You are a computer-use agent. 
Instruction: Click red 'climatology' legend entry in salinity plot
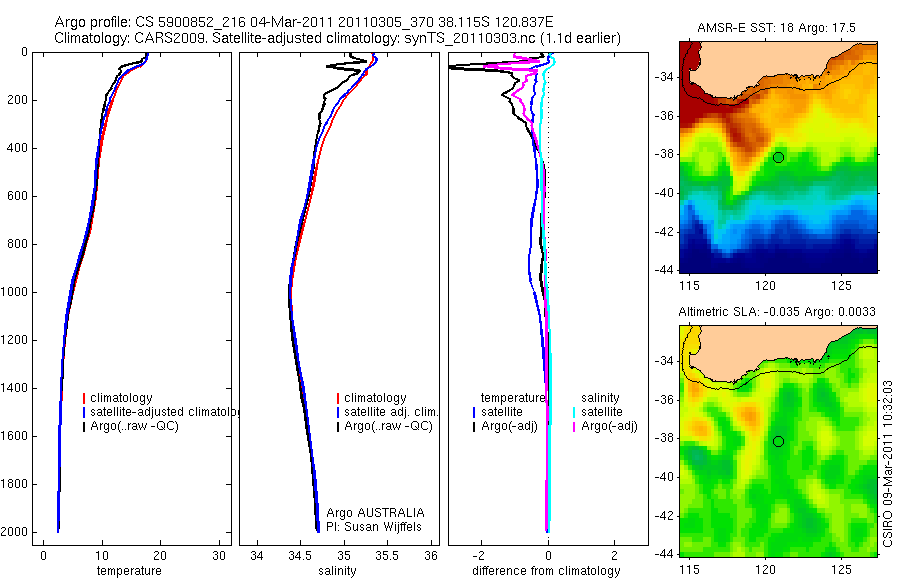coord(371,398)
